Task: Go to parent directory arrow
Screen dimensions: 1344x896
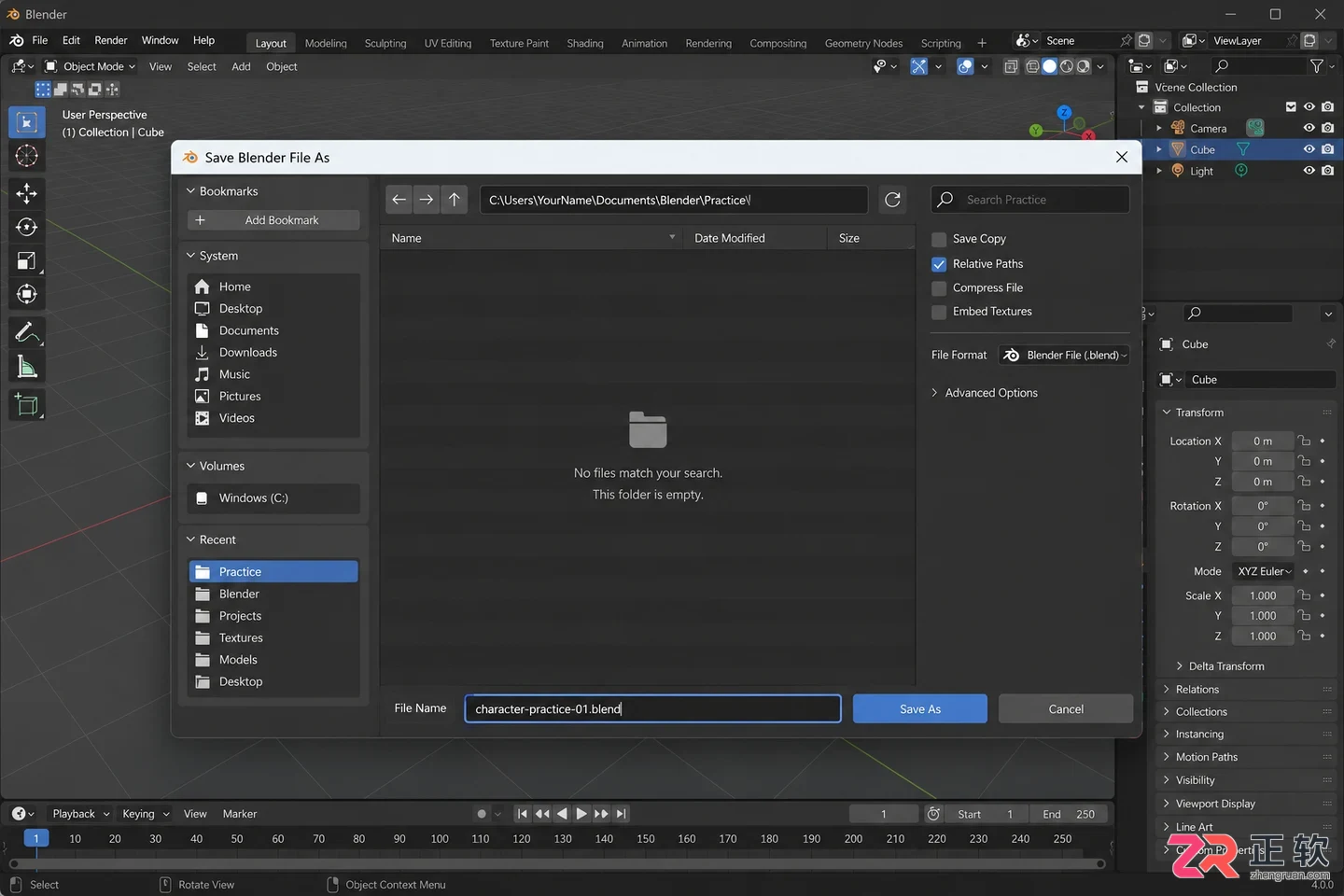Action: pyautogui.click(x=455, y=200)
